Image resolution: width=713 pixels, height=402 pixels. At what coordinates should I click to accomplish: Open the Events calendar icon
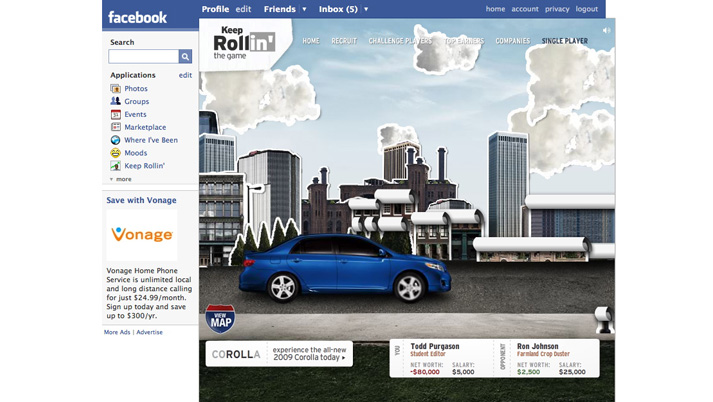tap(115, 114)
